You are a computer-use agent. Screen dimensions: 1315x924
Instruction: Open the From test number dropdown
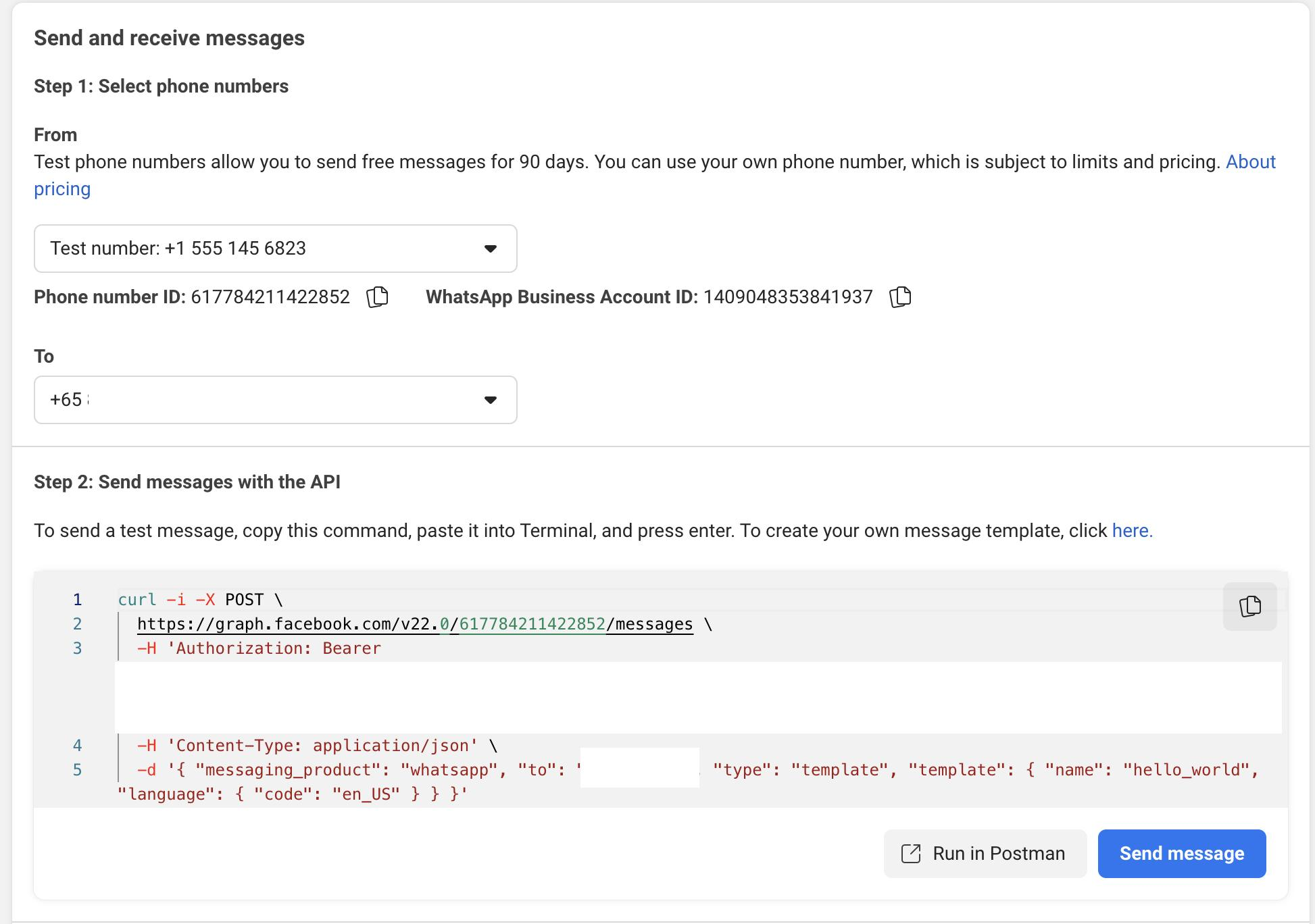(x=276, y=249)
